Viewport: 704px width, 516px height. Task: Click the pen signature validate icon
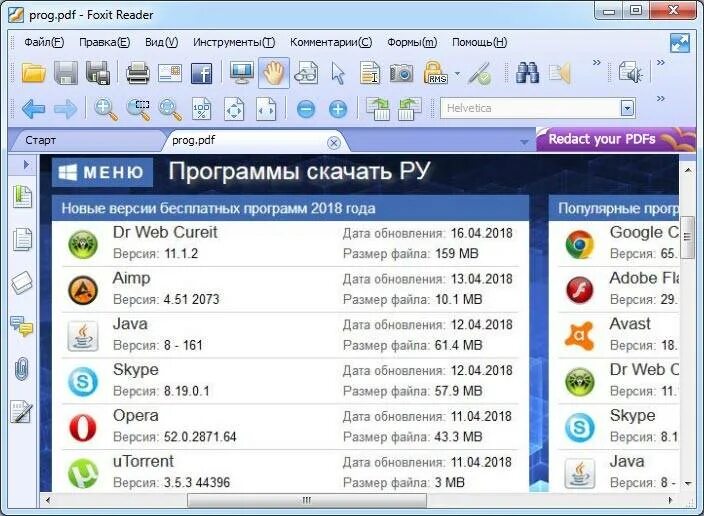479,73
